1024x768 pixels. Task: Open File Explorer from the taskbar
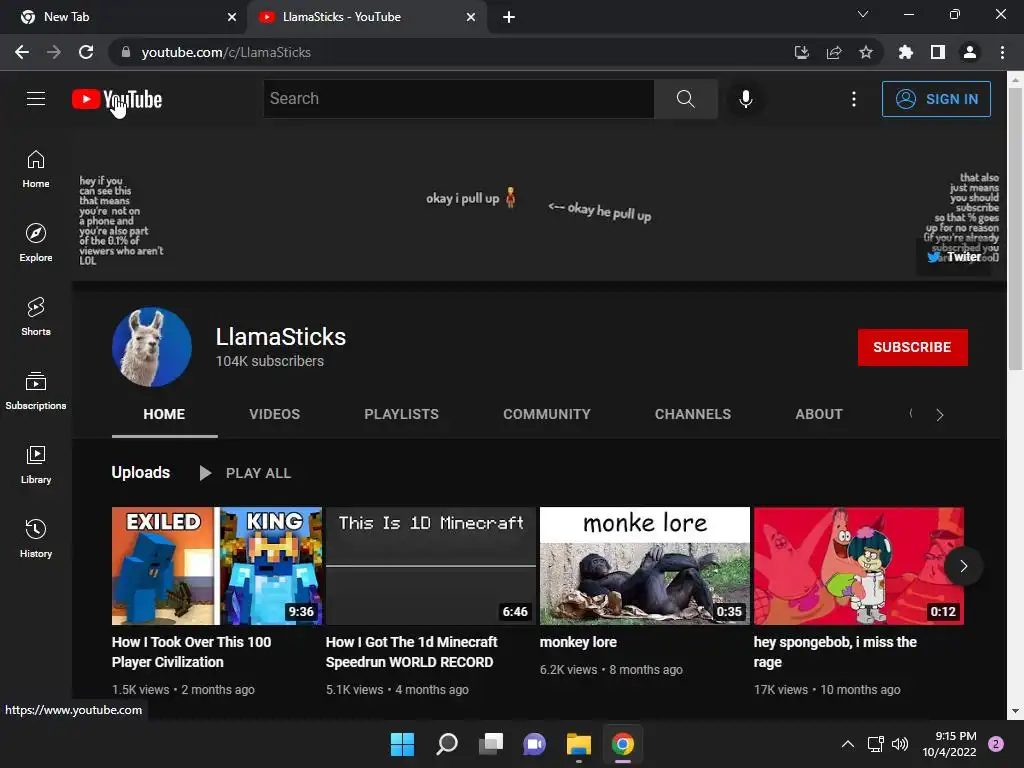click(579, 744)
